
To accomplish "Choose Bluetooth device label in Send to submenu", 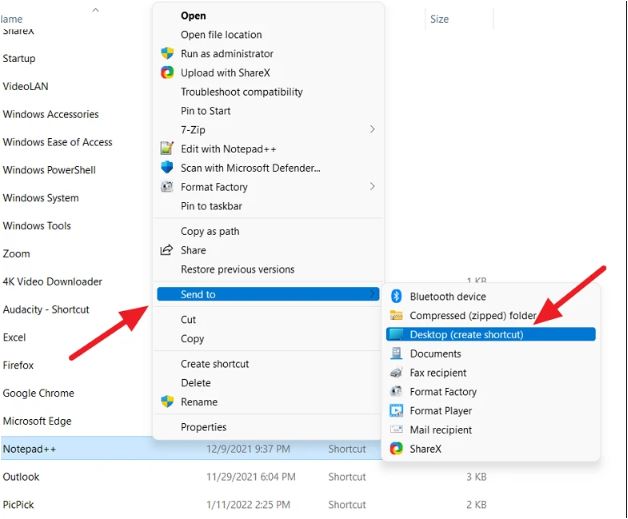I will point(448,297).
